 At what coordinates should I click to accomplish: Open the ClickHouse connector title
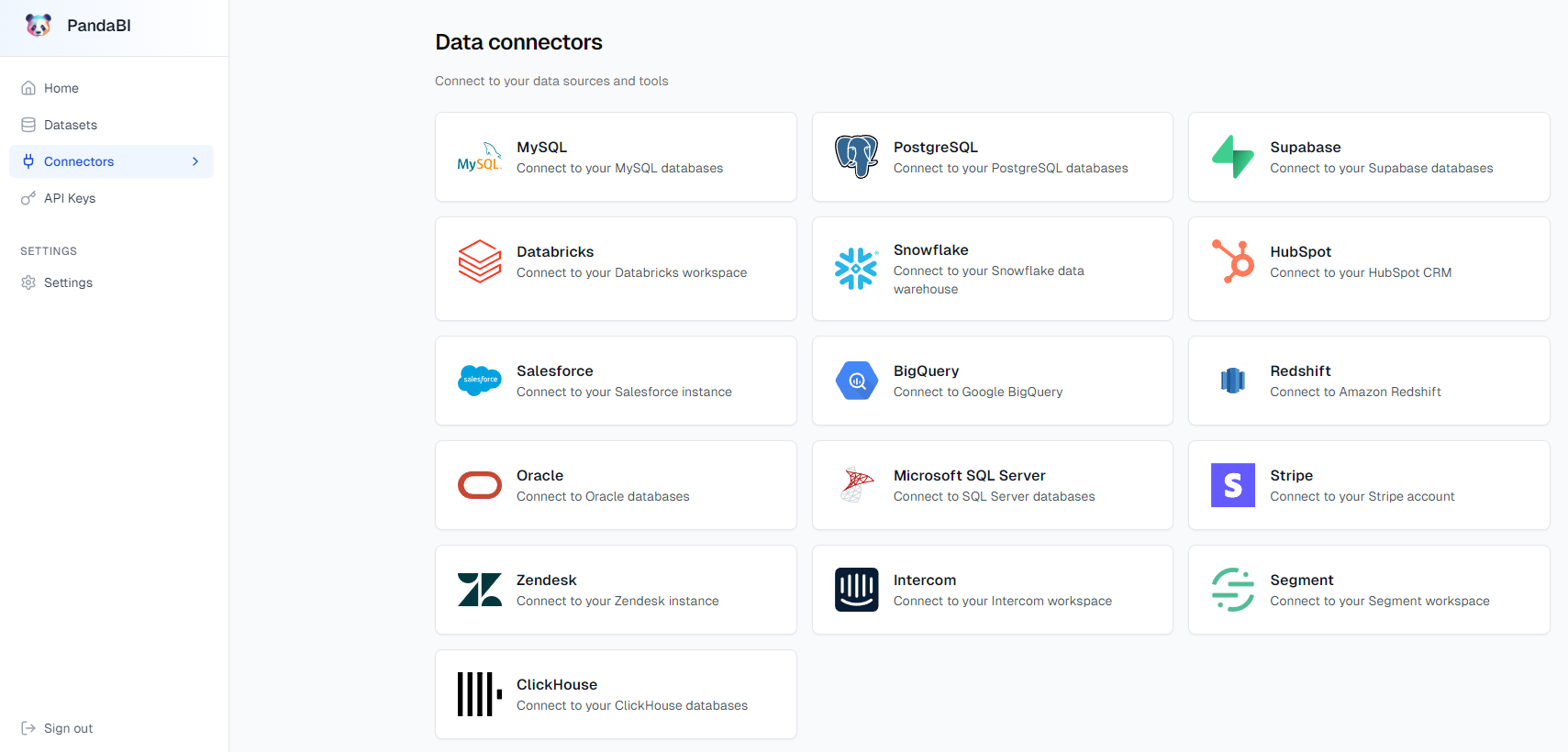[x=556, y=684]
